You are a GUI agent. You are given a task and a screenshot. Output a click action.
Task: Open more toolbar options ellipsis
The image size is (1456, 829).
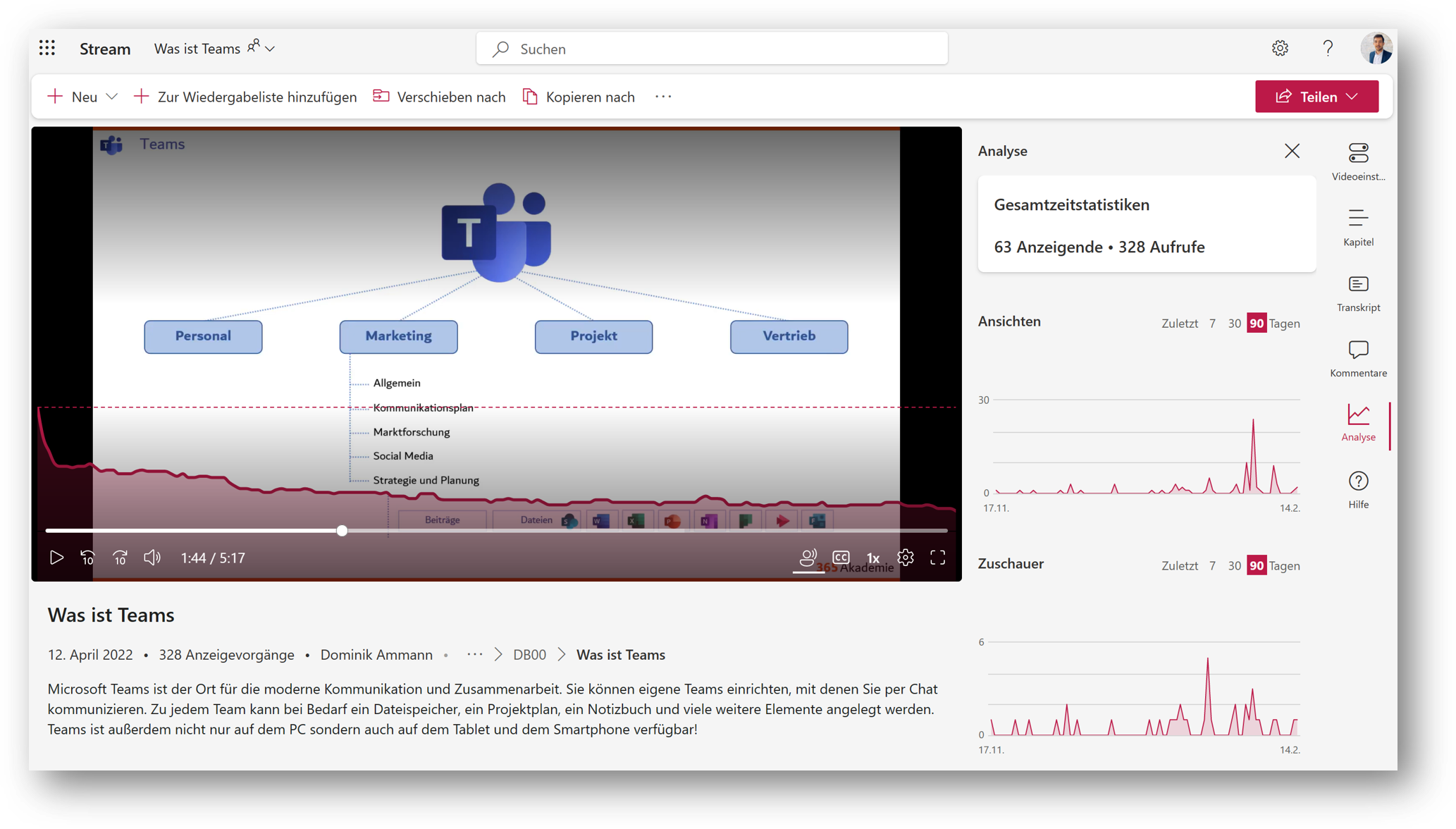(x=663, y=97)
